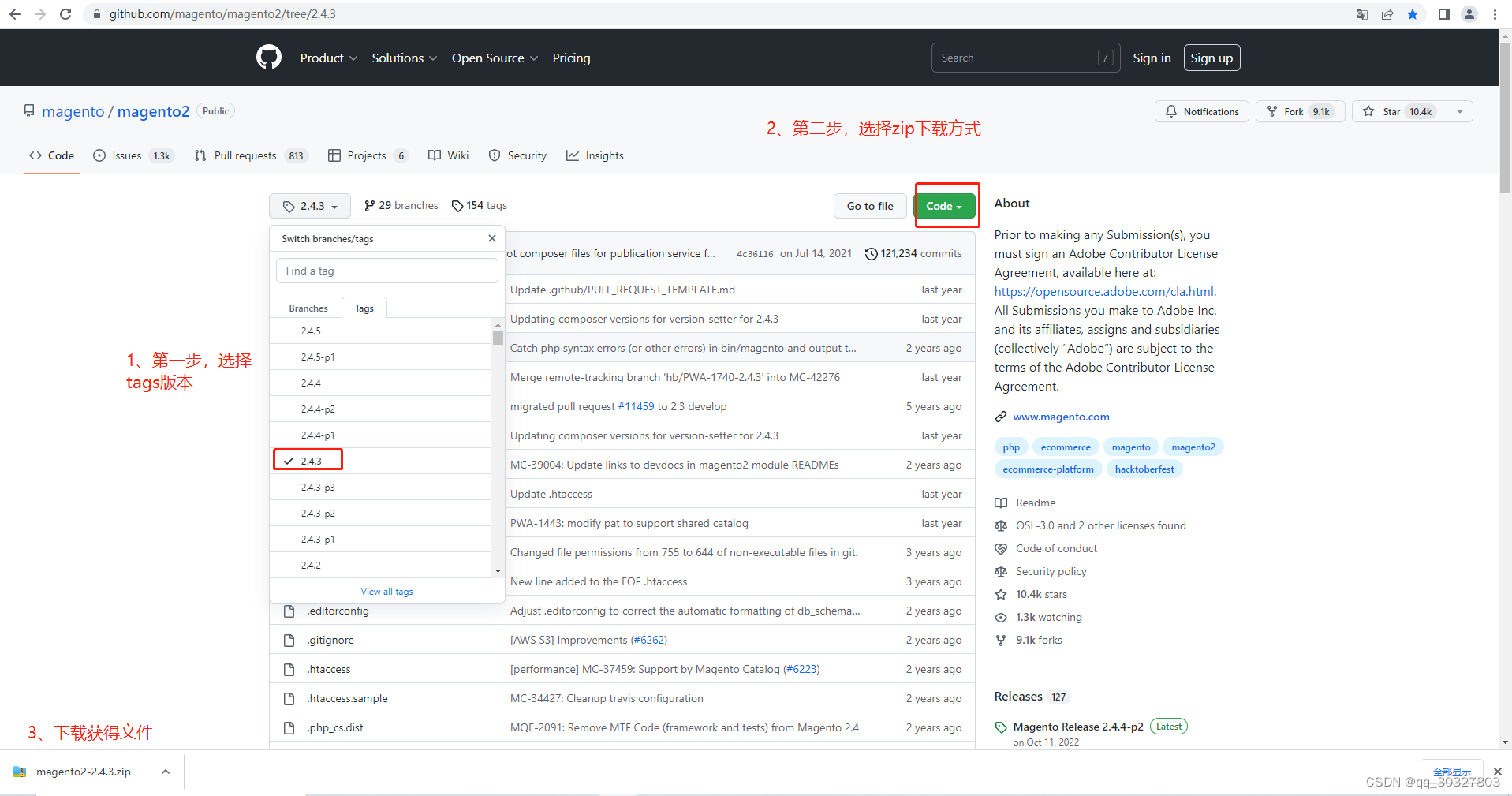This screenshot has width=1512, height=796.
Task: Click the Find a tag input
Action: pos(387,271)
